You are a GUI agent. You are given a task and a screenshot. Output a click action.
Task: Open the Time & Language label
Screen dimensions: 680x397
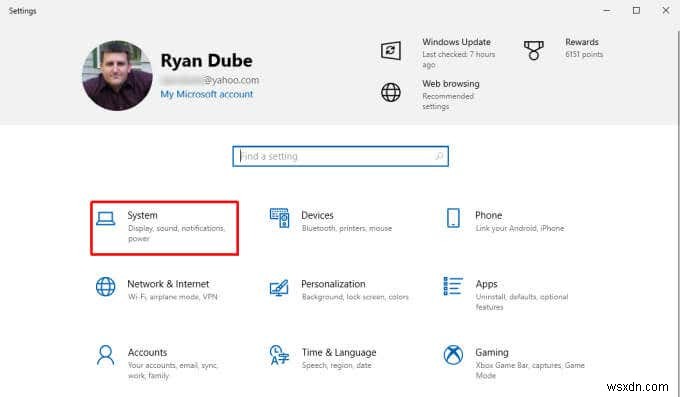339,352
